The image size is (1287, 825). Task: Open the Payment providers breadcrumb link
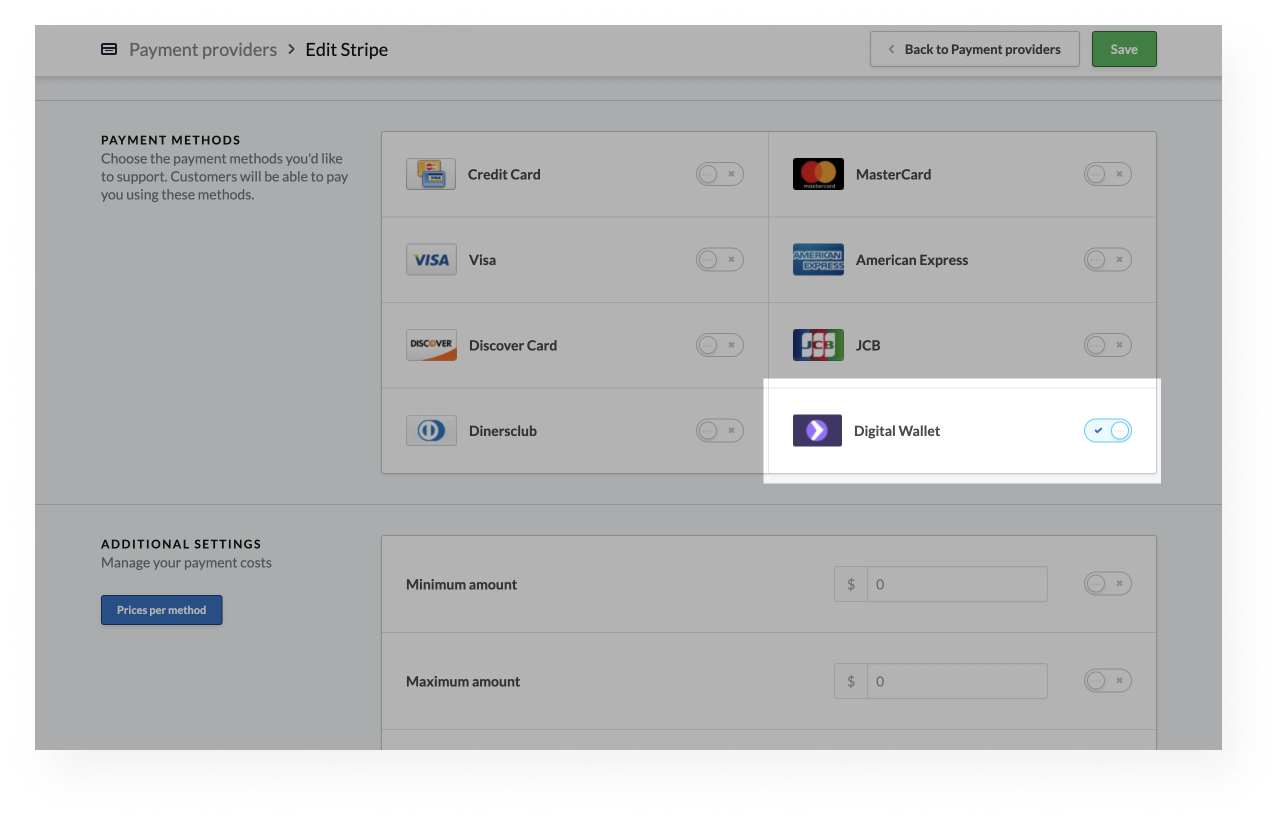pyautogui.click(x=203, y=49)
